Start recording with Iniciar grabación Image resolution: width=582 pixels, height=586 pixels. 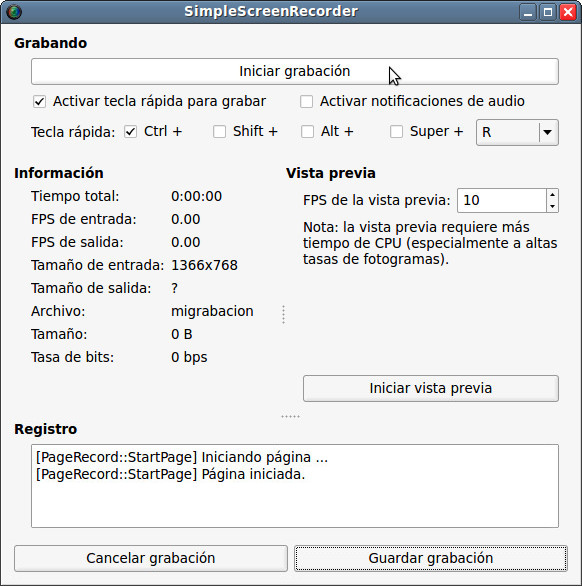[295, 71]
